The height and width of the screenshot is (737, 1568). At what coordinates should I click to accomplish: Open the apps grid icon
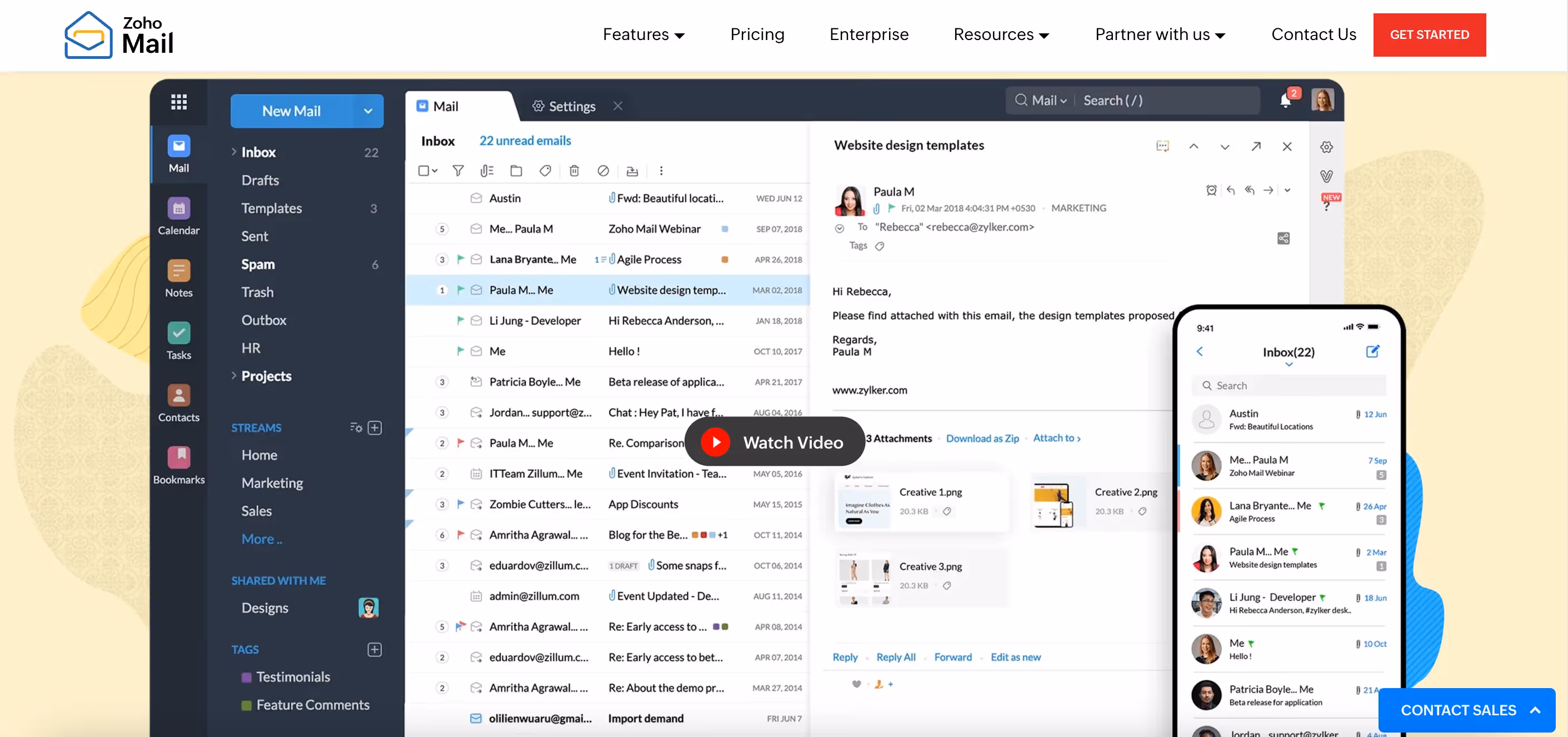pos(178,101)
